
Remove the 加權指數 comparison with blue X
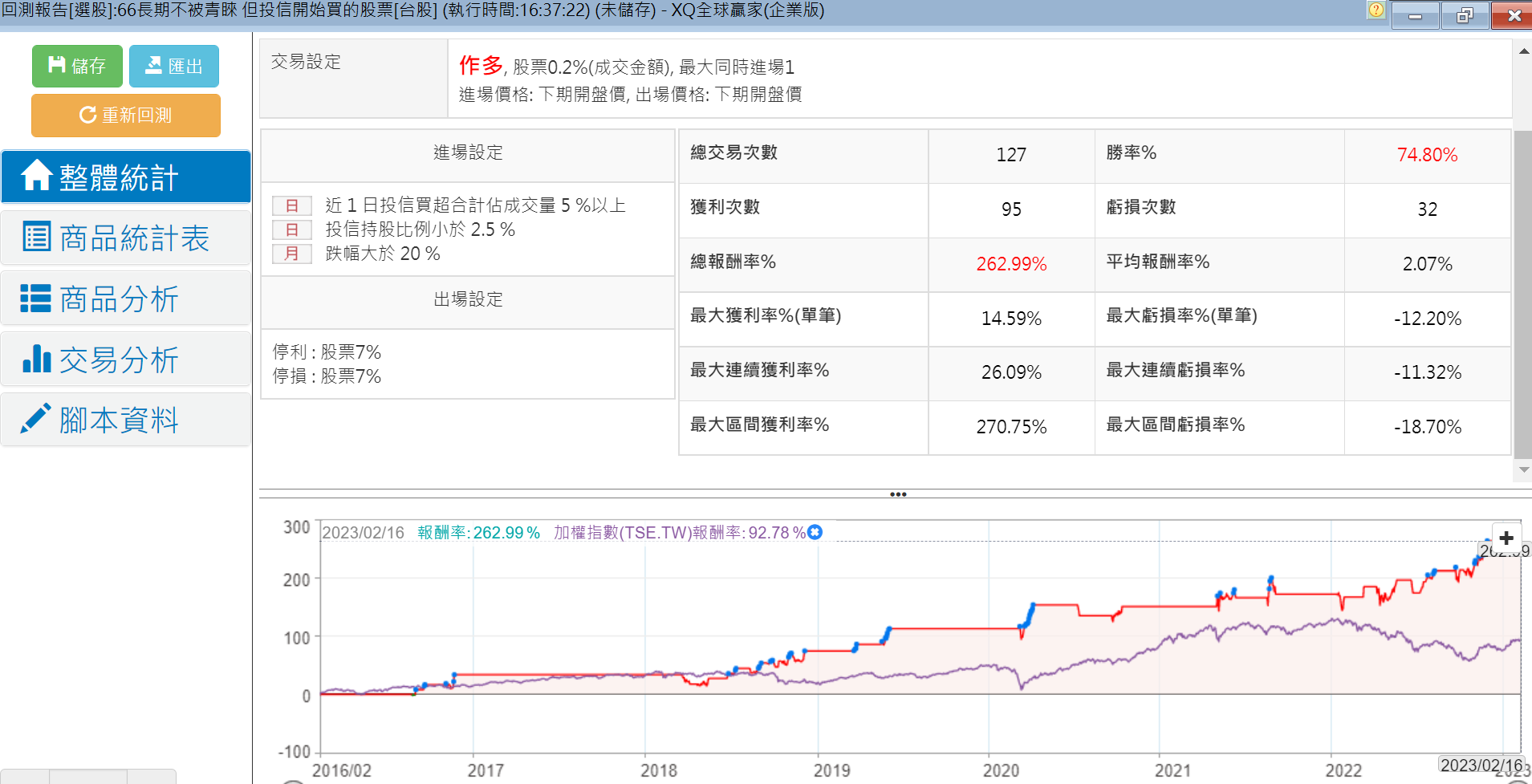815,532
